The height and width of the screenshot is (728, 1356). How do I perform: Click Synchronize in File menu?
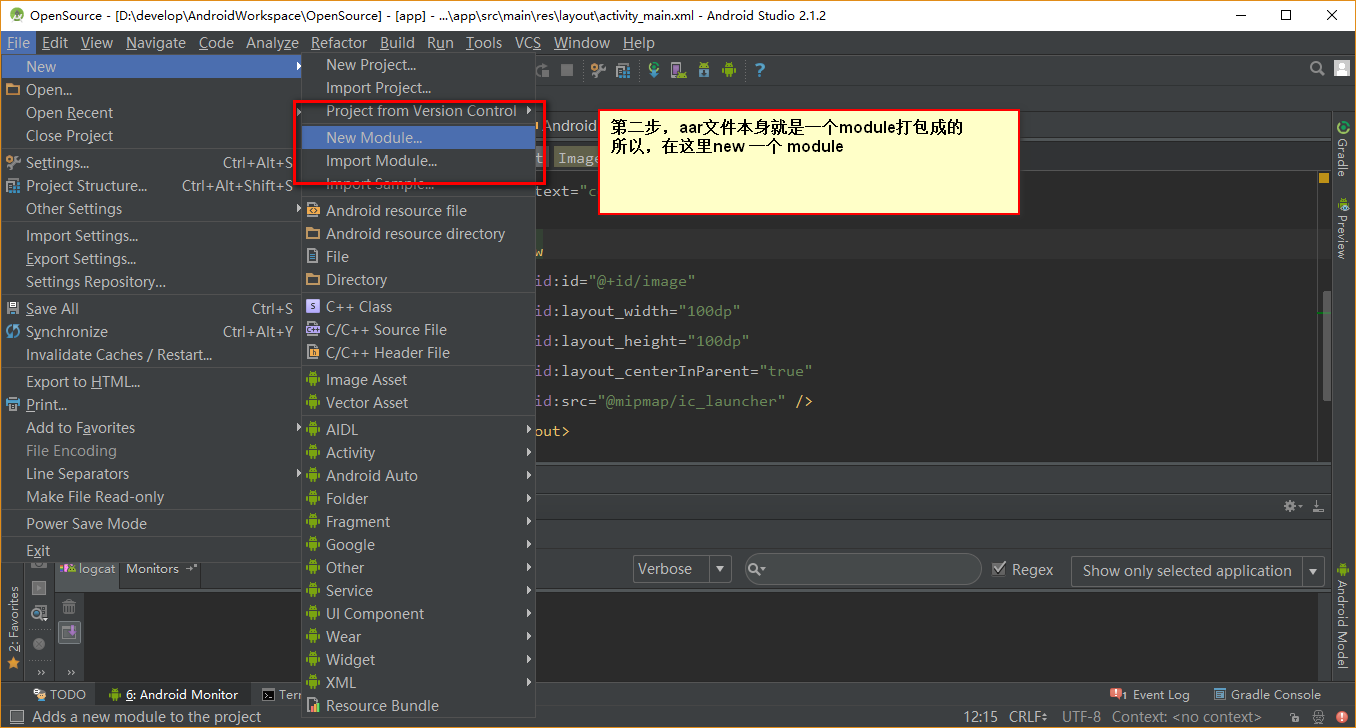[150, 332]
